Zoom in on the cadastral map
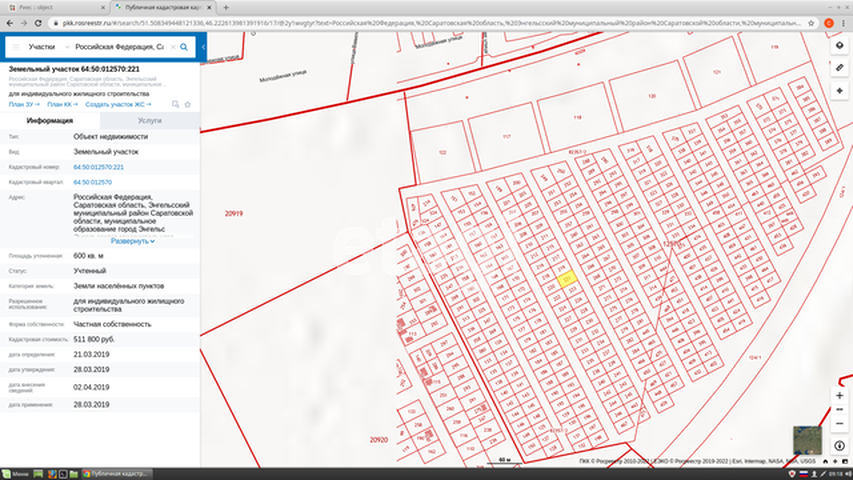Viewport: 853px width, 480px height. [x=839, y=395]
